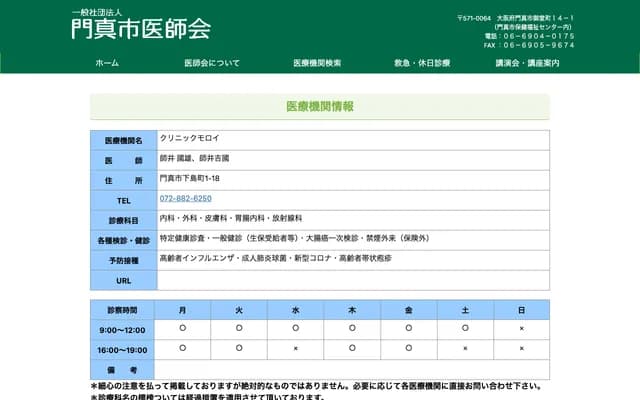Click Saturday 9:00〜12:00 circle mark
Image resolution: width=640 pixels, height=400 pixels.
click(465, 328)
